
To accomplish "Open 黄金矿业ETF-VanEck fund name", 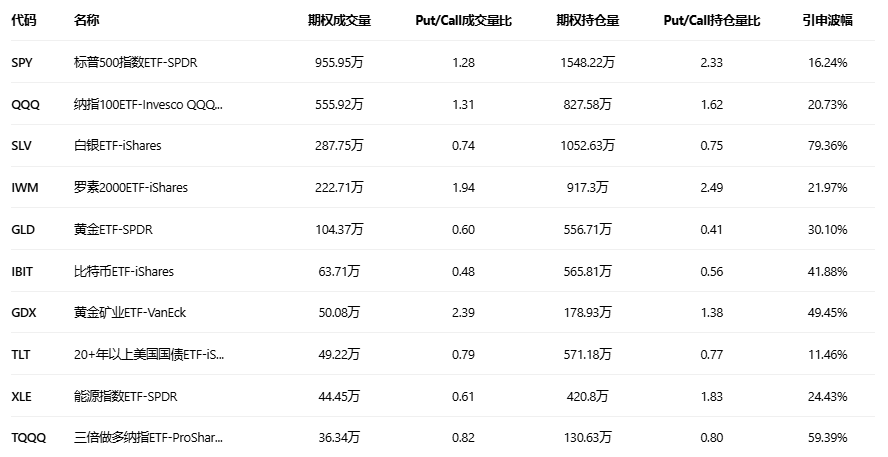I will [130, 313].
